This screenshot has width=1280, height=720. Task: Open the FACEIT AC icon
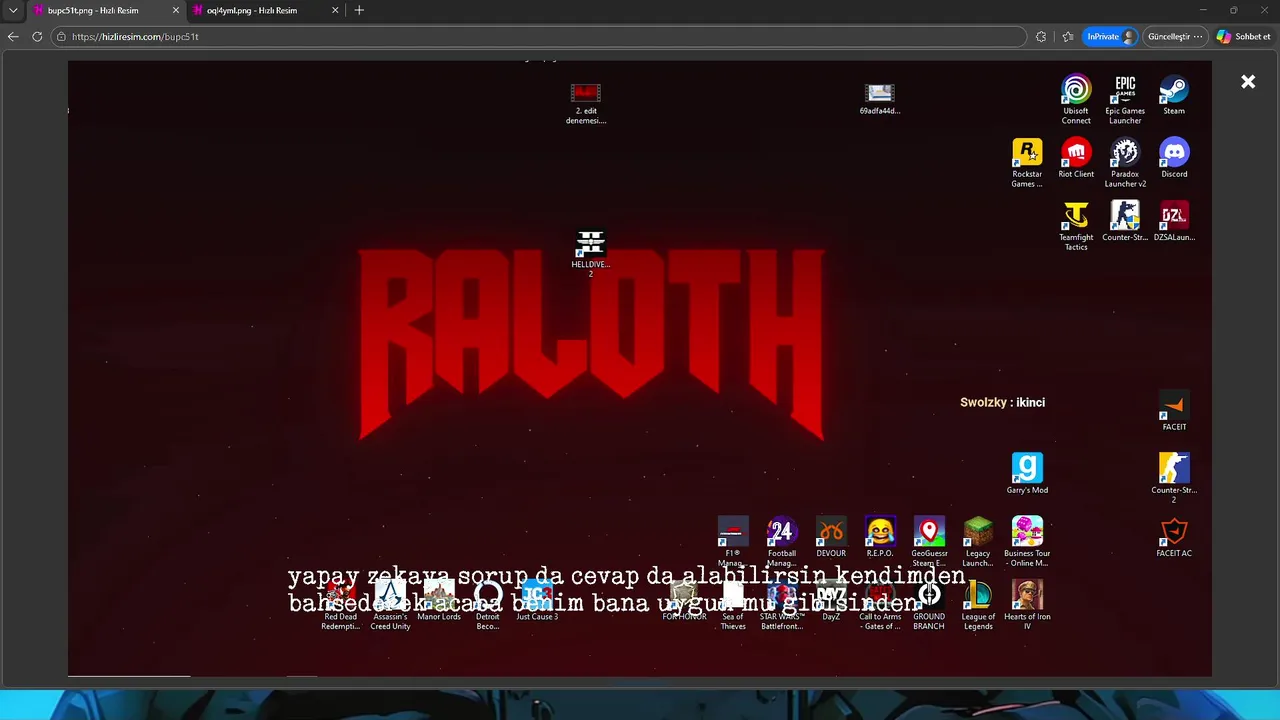pyautogui.click(x=1174, y=537)
